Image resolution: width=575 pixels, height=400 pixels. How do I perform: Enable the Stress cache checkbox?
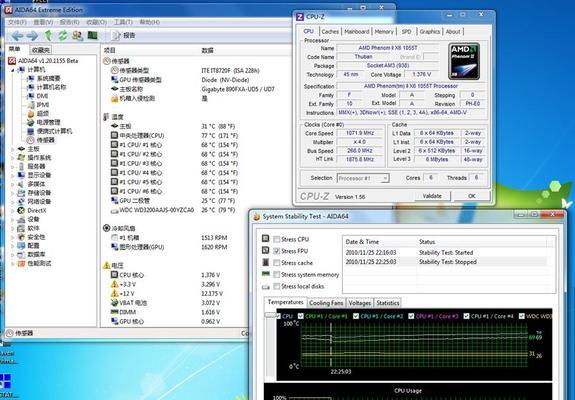coord(276,263)
